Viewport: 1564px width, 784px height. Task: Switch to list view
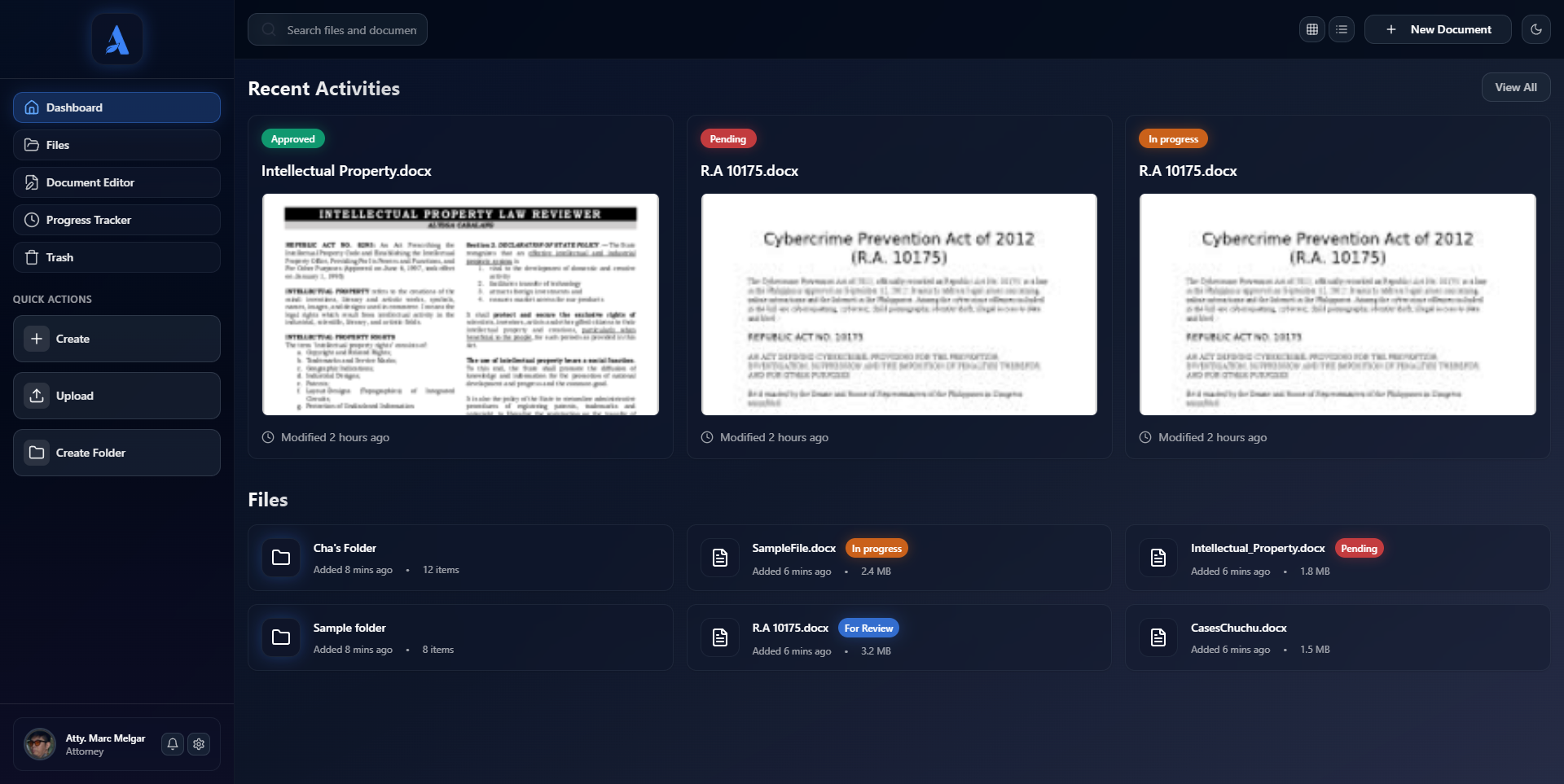coord(1342,29)
